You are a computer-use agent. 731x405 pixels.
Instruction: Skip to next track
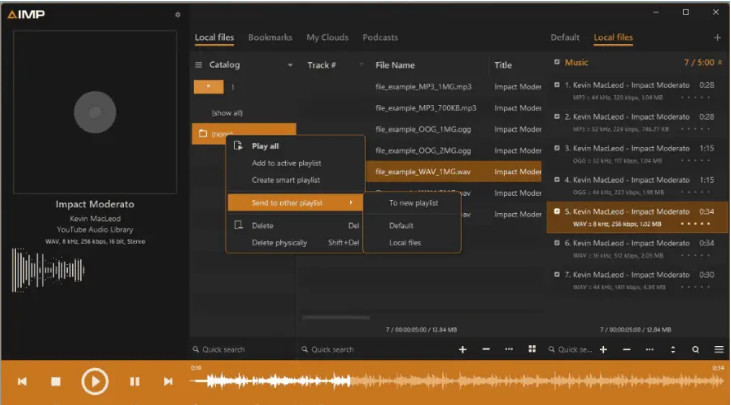pos(168,382)
